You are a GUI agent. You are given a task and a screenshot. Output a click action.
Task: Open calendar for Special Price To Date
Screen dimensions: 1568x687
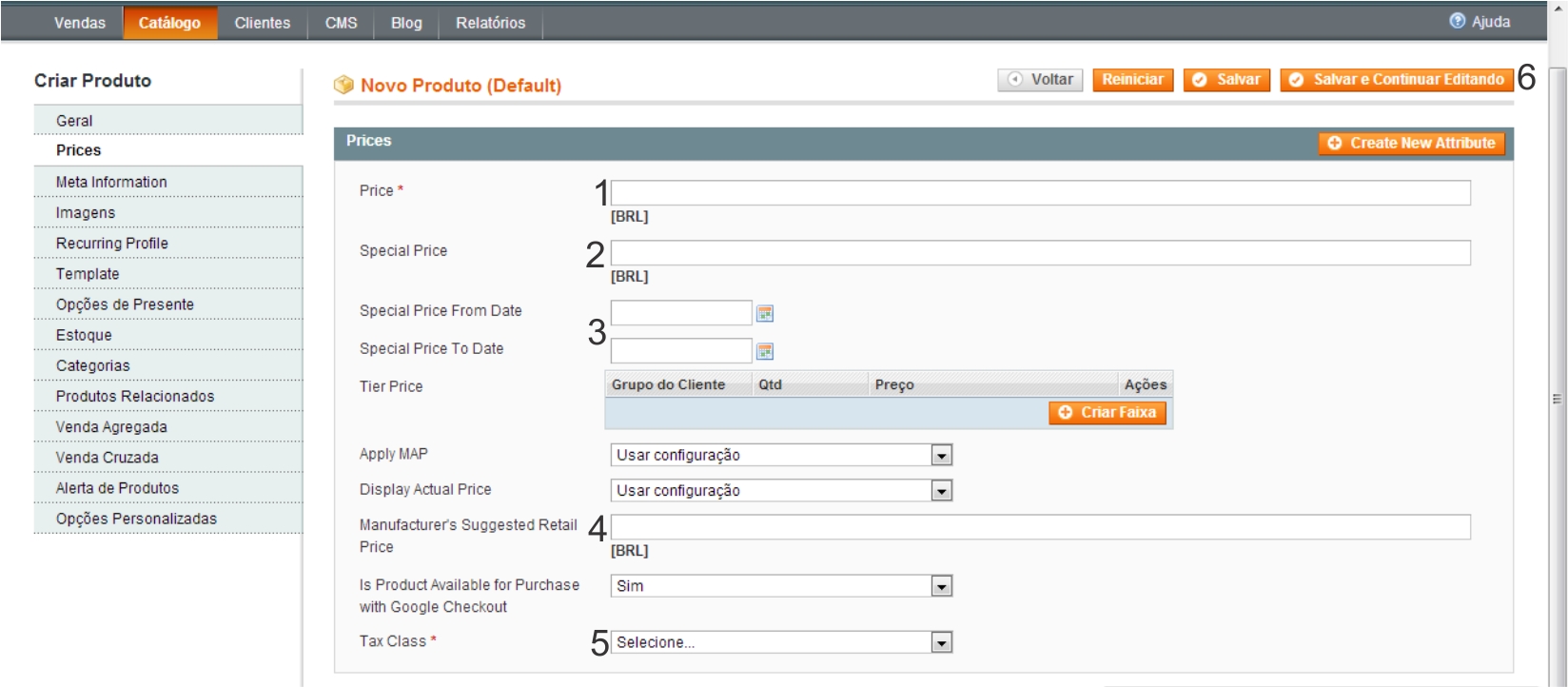click(x=764, y=351)
